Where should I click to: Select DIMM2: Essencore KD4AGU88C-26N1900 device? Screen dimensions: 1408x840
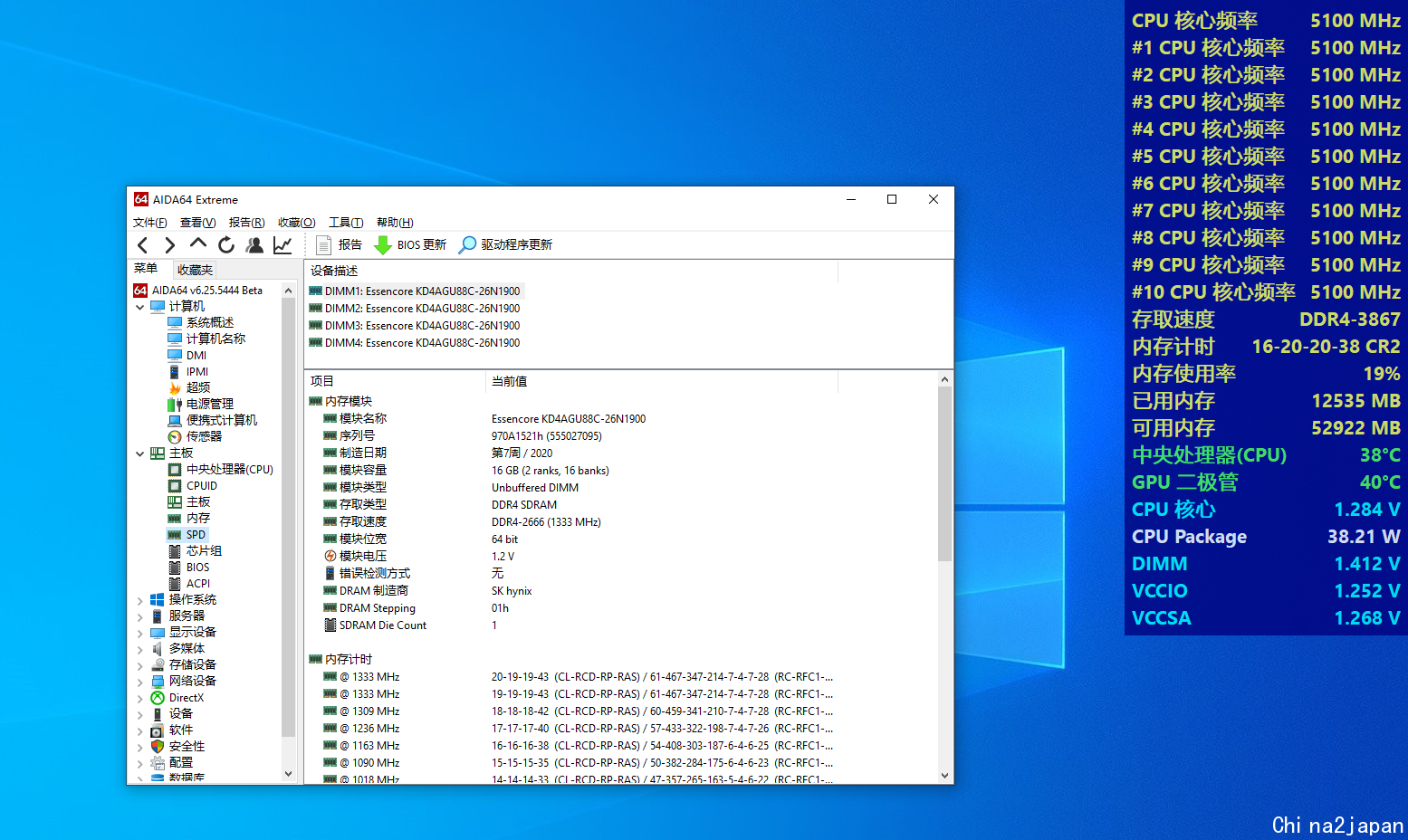click(415, 309)
